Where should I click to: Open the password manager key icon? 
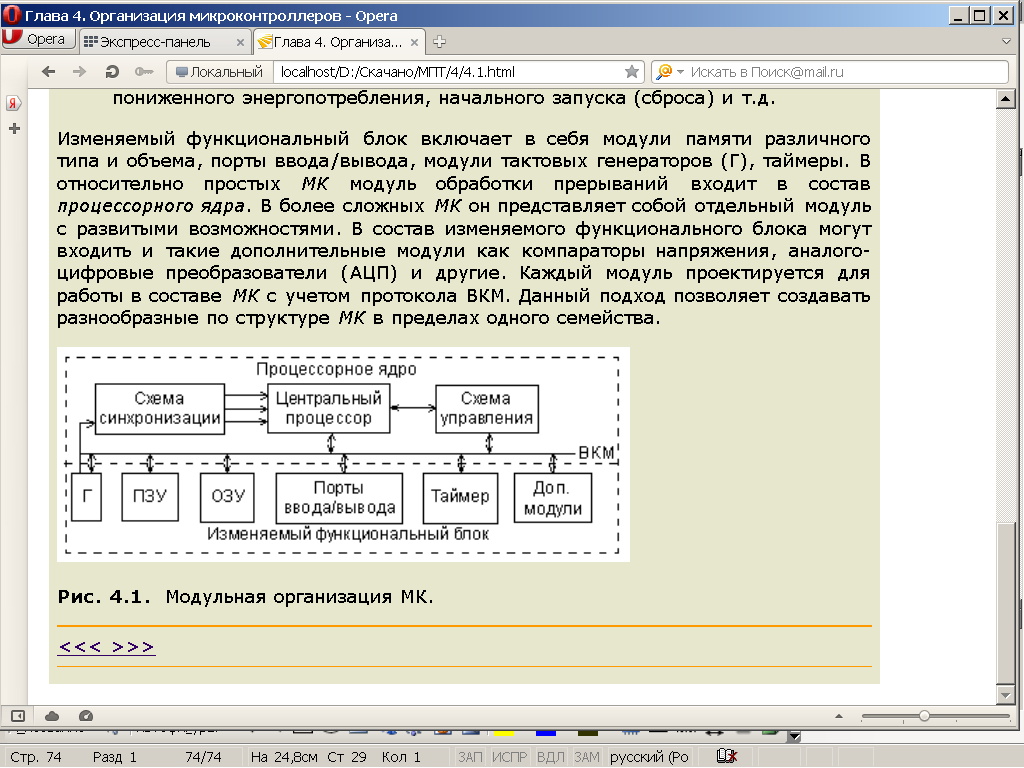(x=144, y=72)
